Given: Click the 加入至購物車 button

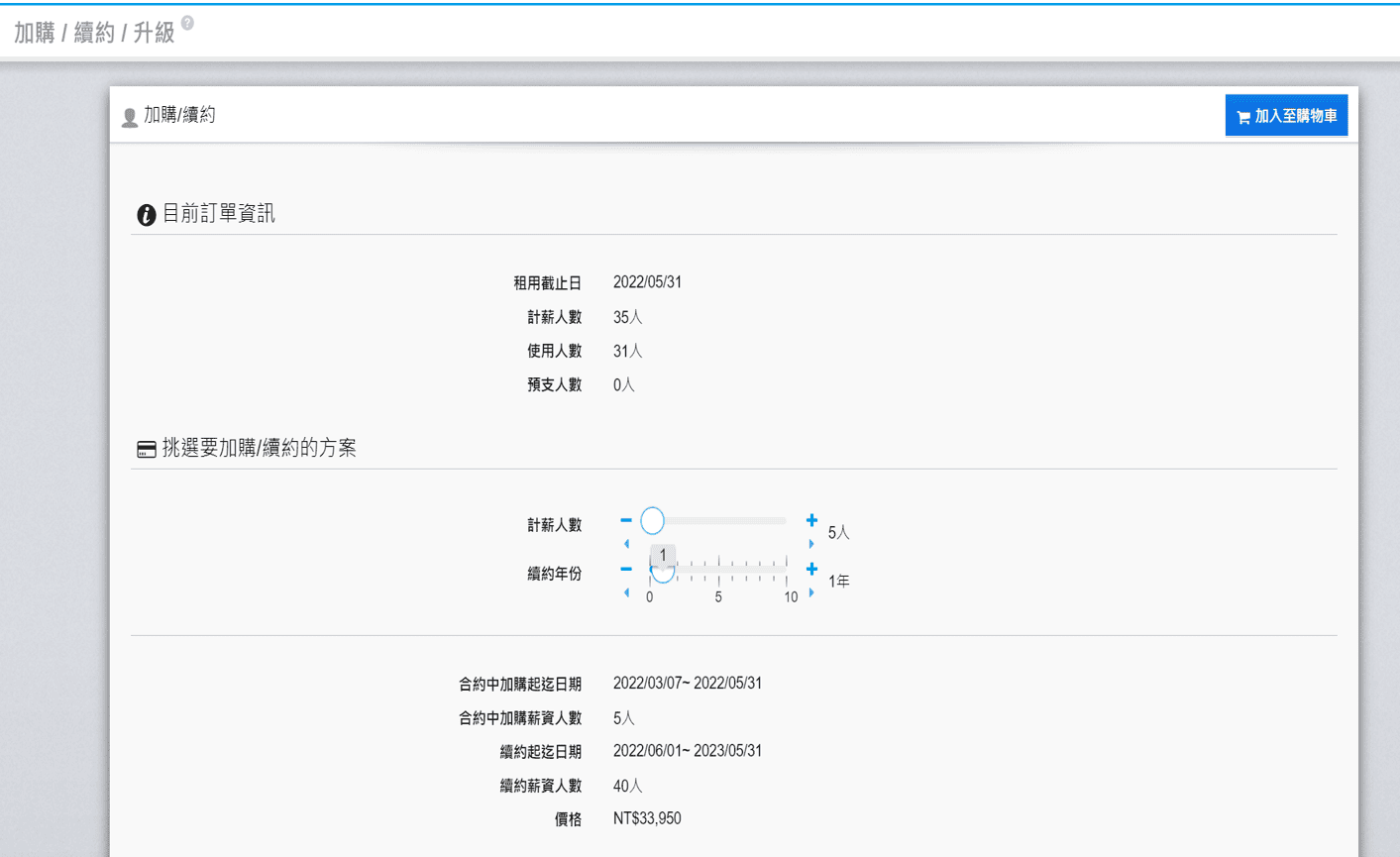Looking at the screenshot, I should [x=1286, y=116].
